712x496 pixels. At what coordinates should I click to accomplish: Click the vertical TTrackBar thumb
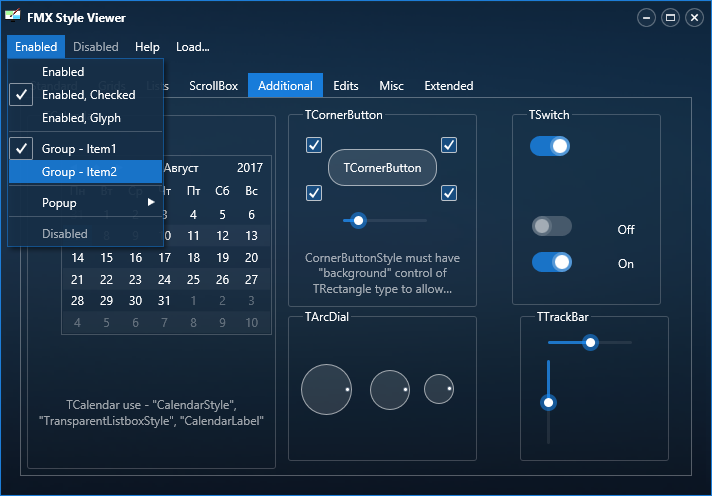pyautogui.click(x=549, y=402)
